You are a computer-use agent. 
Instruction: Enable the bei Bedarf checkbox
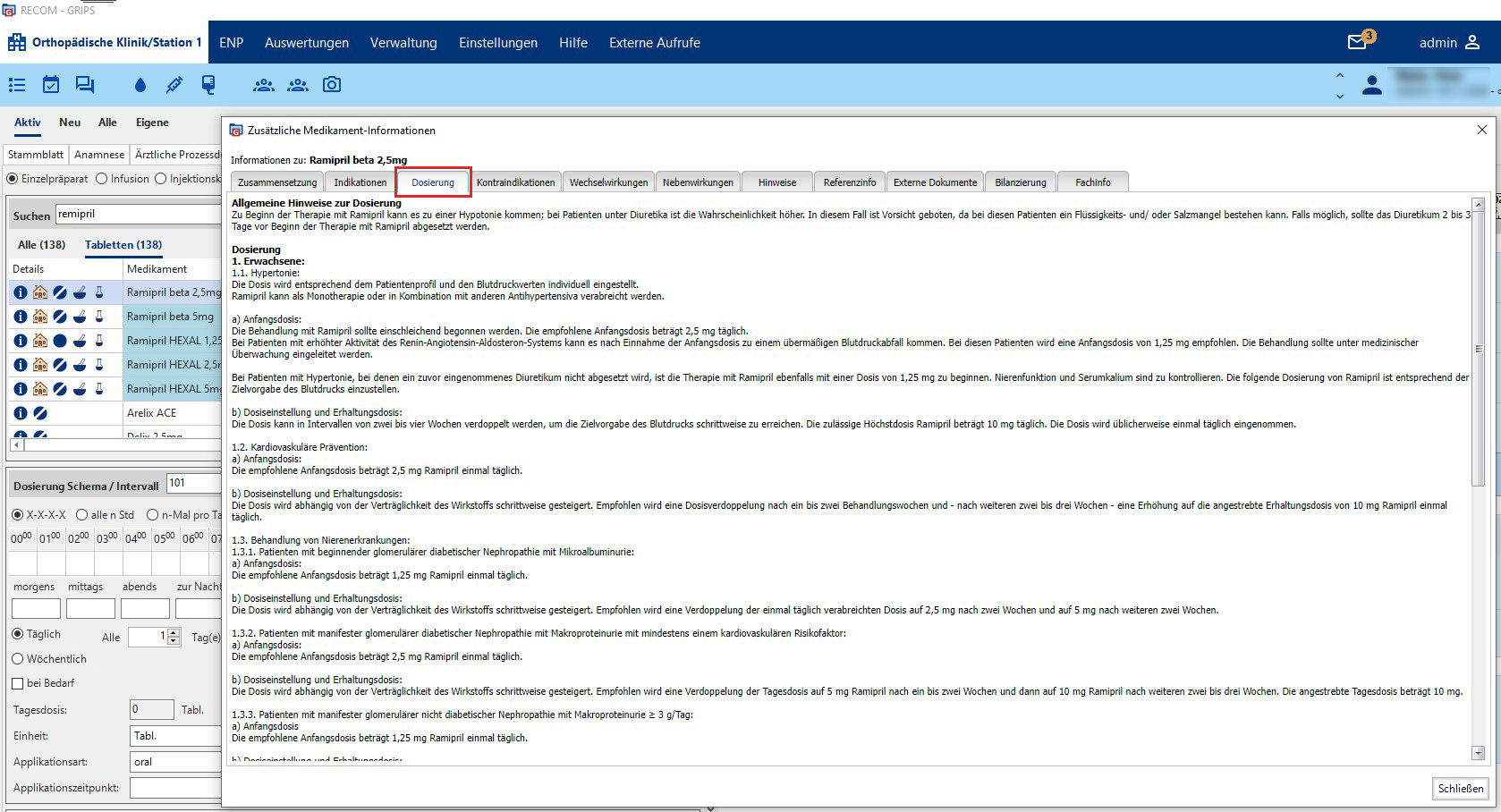point(18,683)
